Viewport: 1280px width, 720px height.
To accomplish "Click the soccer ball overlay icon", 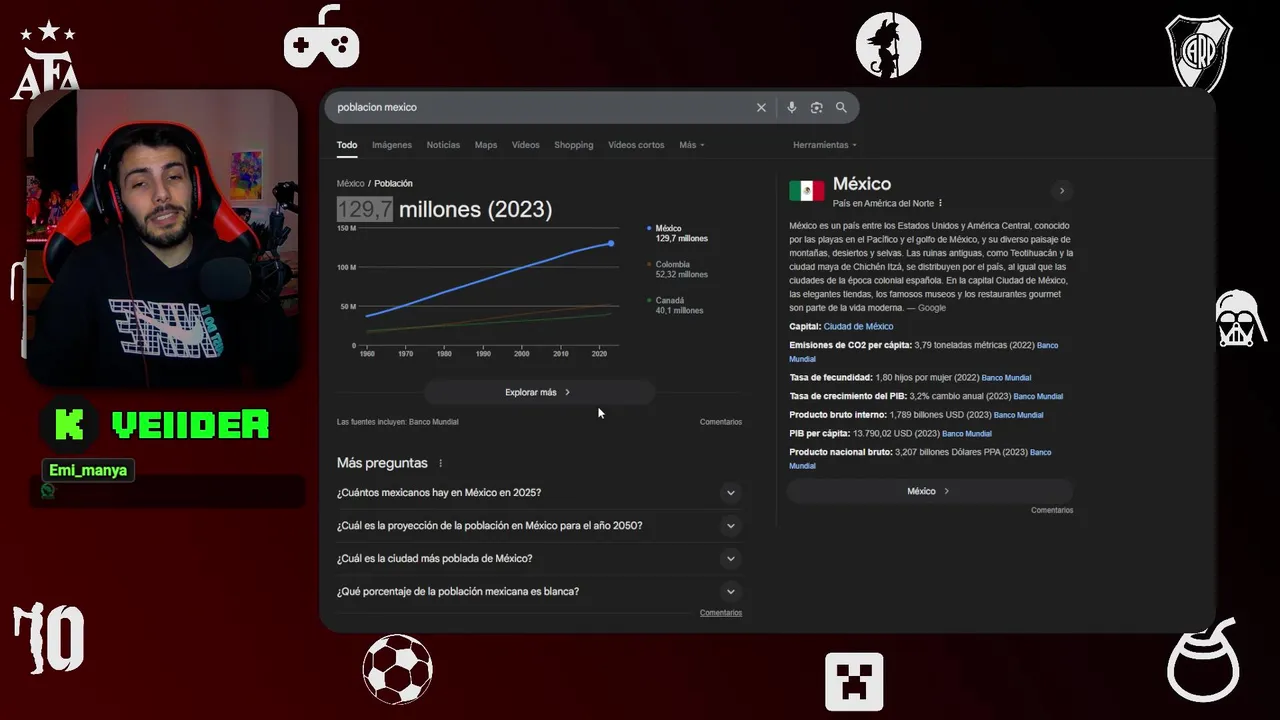I will (x=397, y=669).
